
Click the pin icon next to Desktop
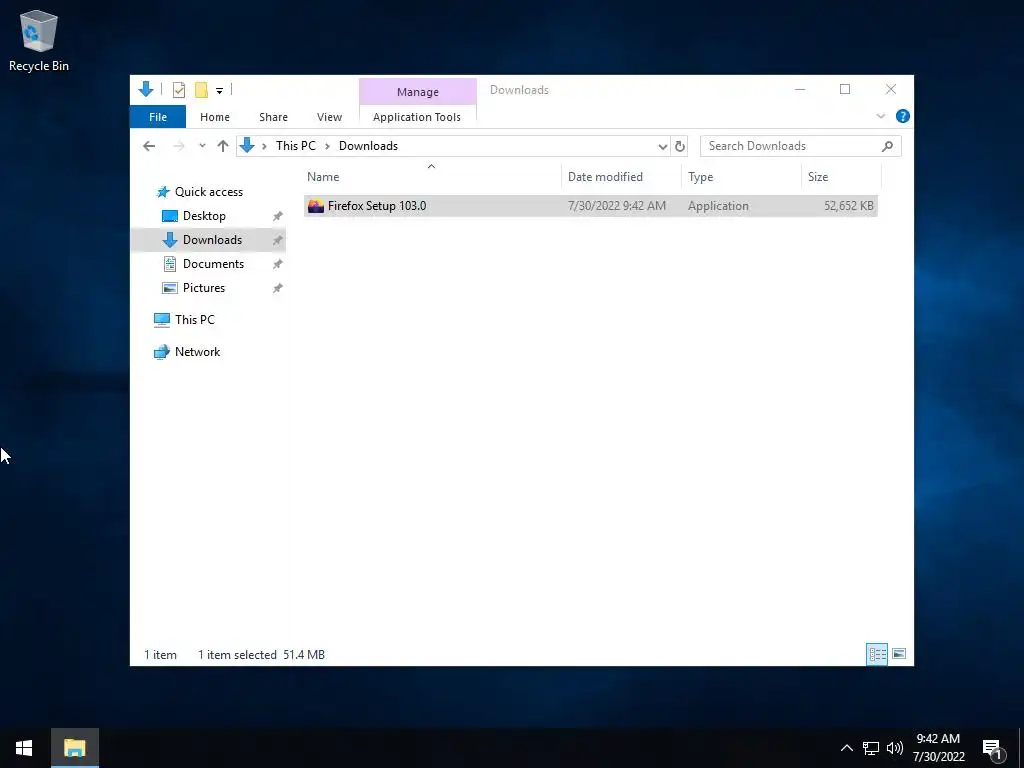pyautogui.click(x=278, y=216)
